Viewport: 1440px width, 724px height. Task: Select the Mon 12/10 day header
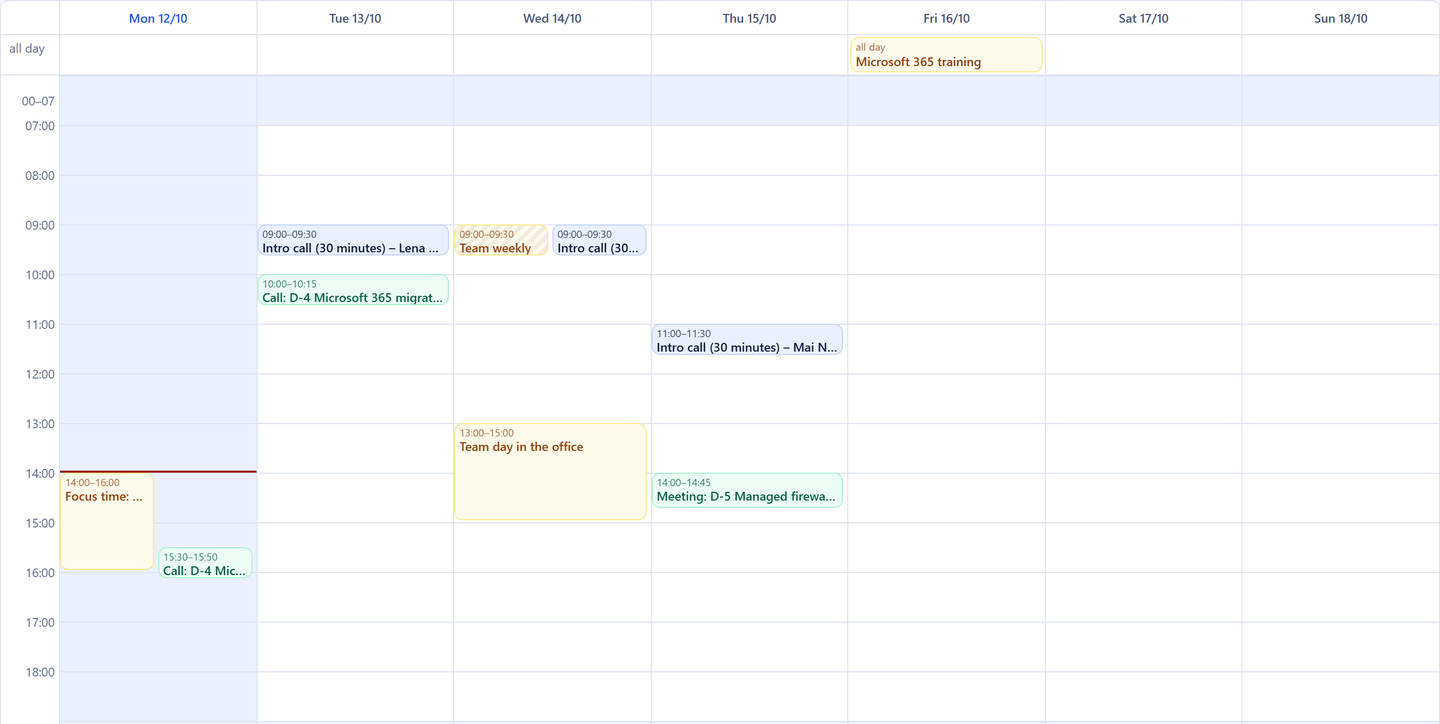158,18
